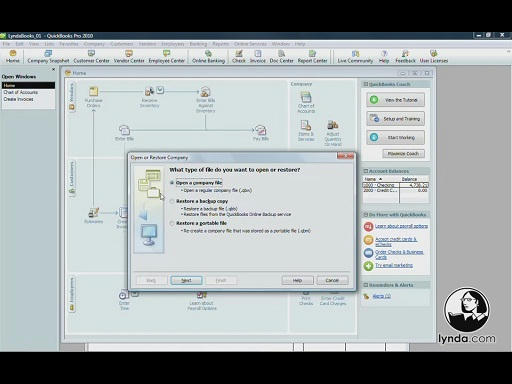The width and height of the screenshot is (512, 384).
Task: Cancel the Open or Restore dialog
Action: (x=332, y=280)
